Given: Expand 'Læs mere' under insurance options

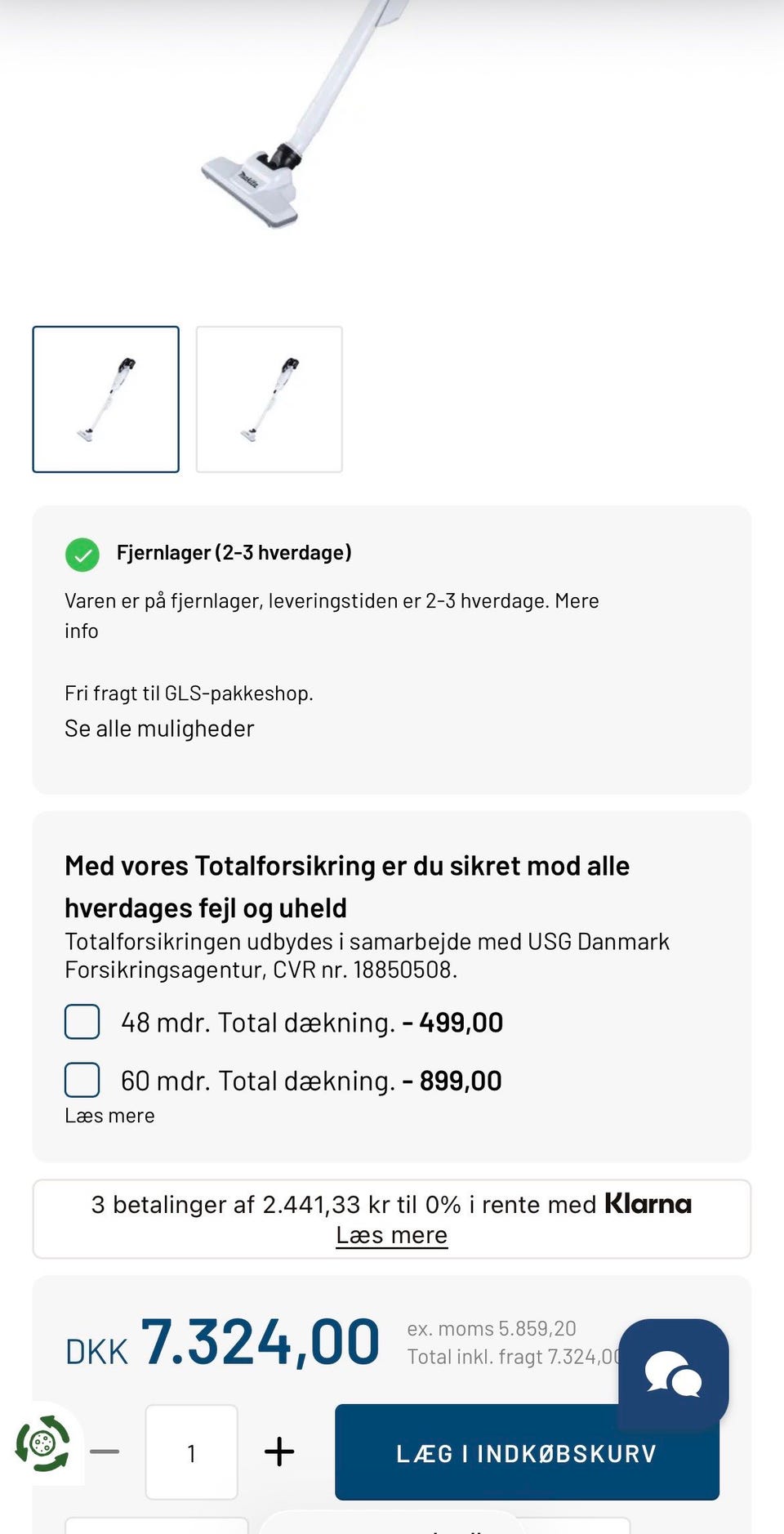Looking at the screenshot, I should 109,1114.
